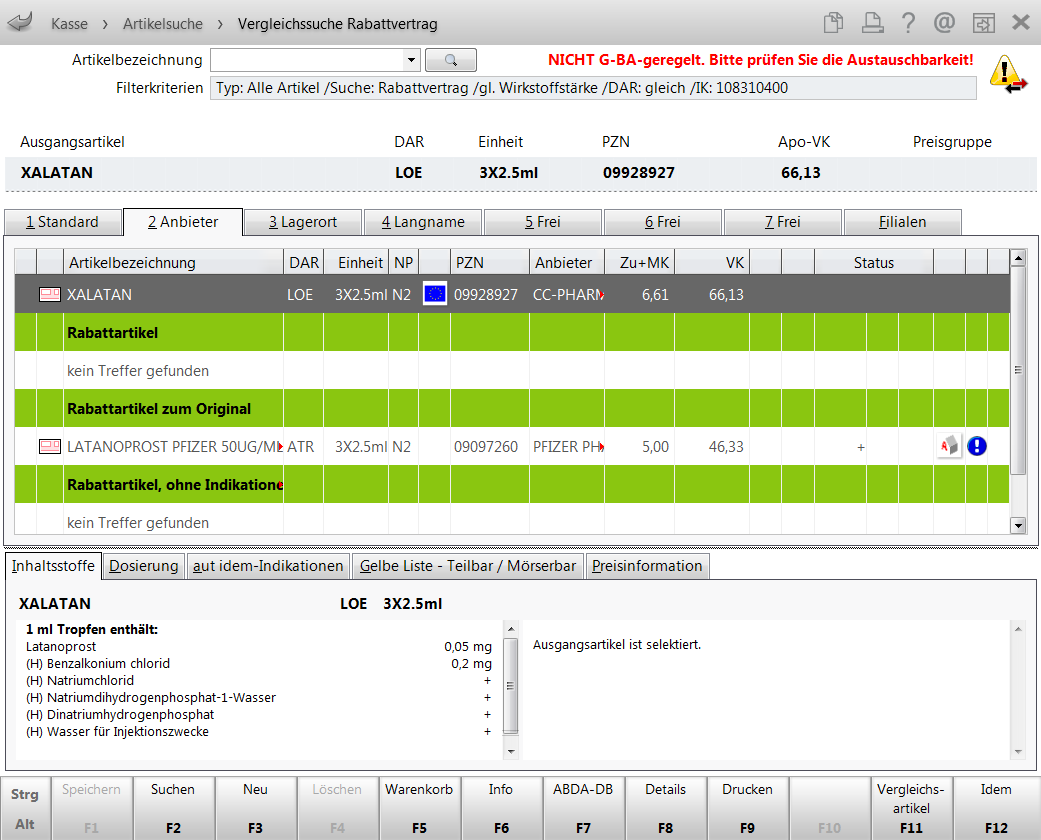The width and height of the screenshot is (1041, 840).
Task: Click the blue exclamation info icon
Action: [x=977, y=446]
